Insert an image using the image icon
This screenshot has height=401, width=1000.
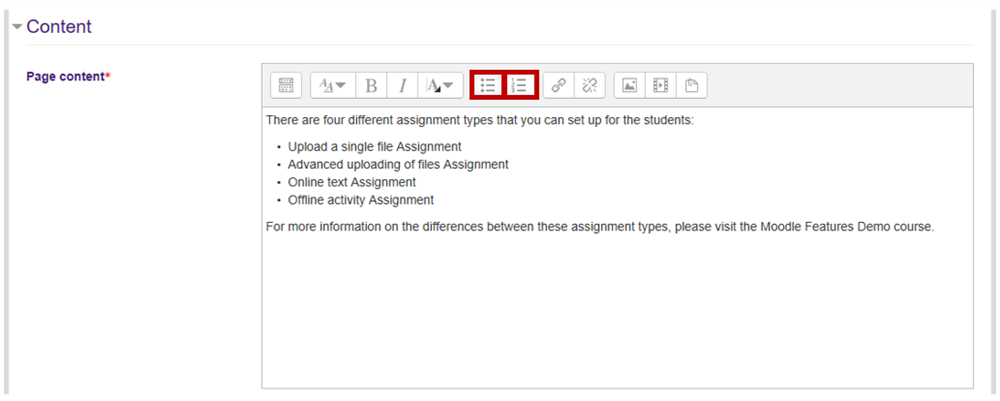point(629,86)
